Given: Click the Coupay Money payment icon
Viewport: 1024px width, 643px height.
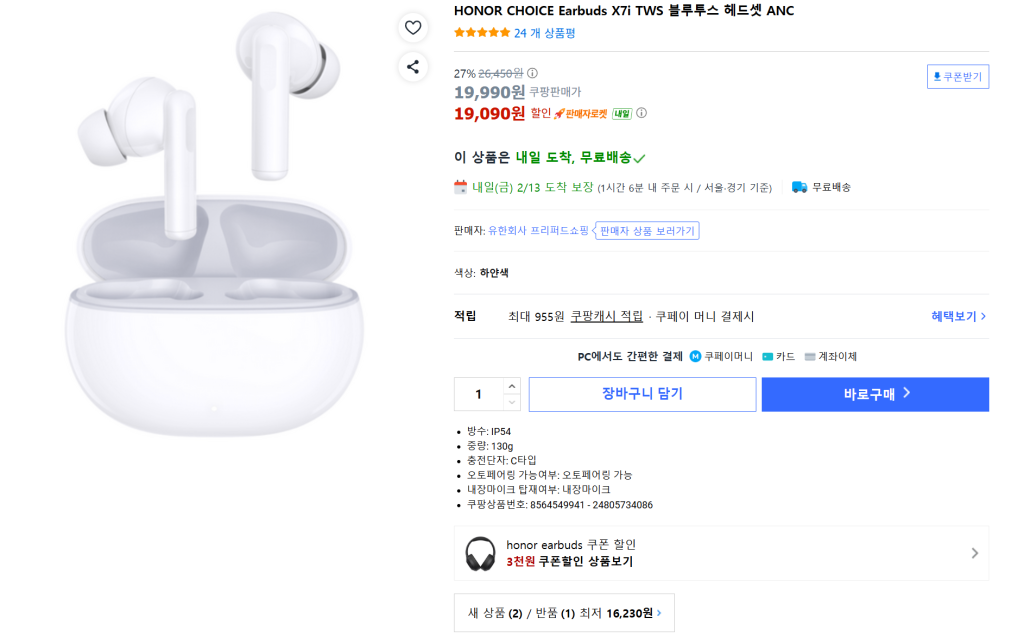Looking at the screenshot, I should pyautogui.click(x=696, y=356).
